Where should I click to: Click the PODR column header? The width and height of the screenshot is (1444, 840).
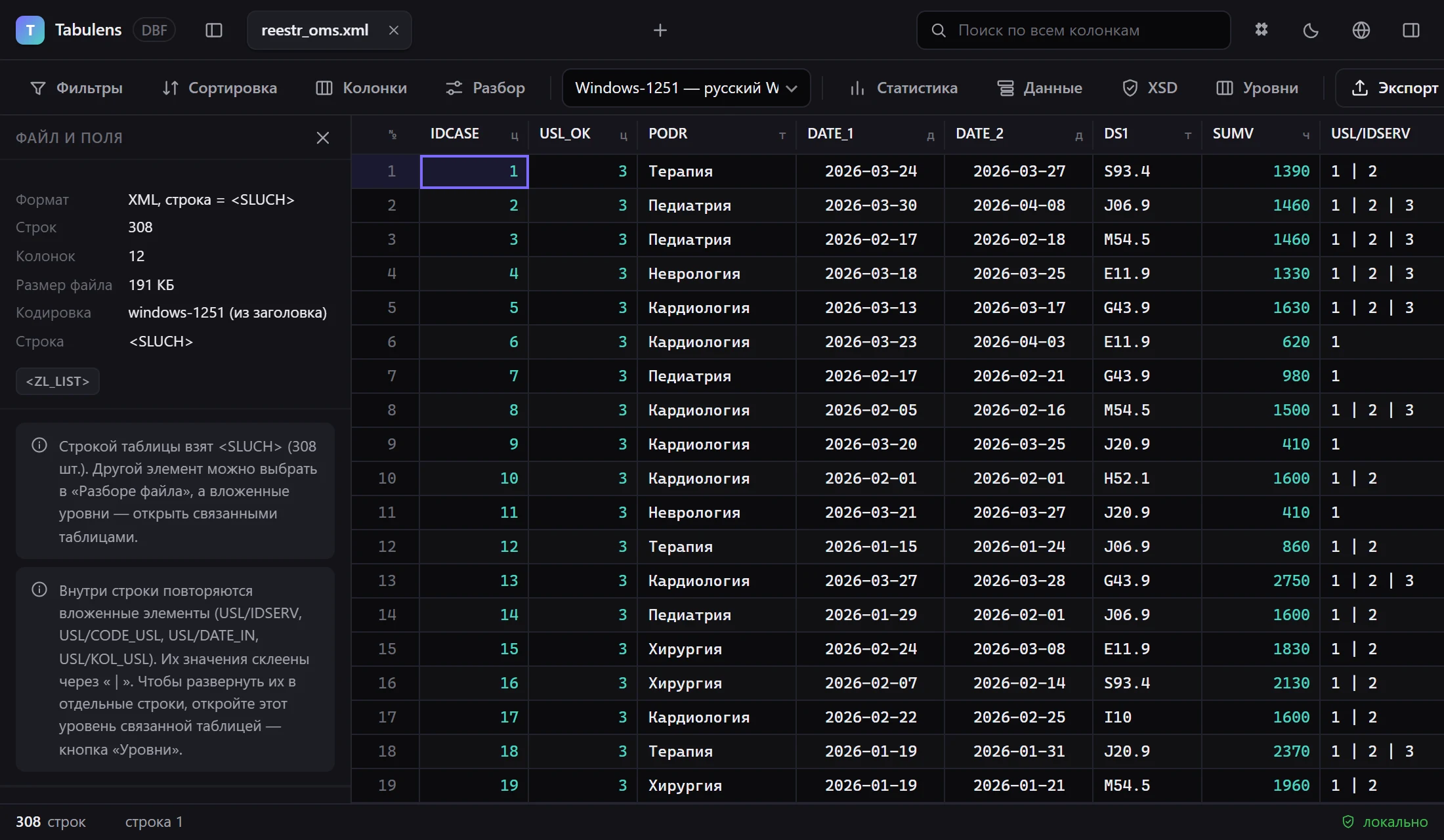tap(717, 134)
